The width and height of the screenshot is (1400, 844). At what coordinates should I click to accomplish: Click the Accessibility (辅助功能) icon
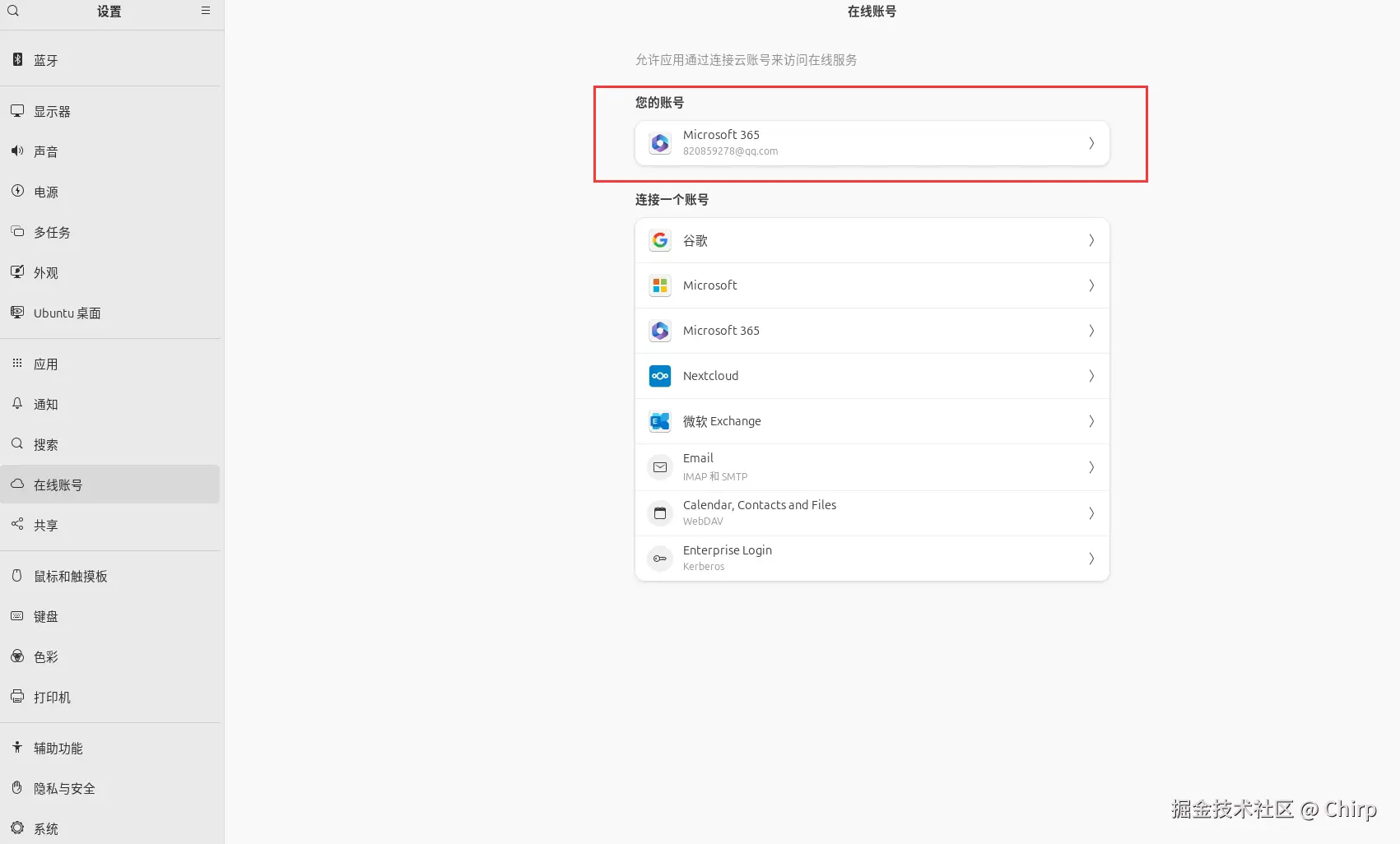17,747
